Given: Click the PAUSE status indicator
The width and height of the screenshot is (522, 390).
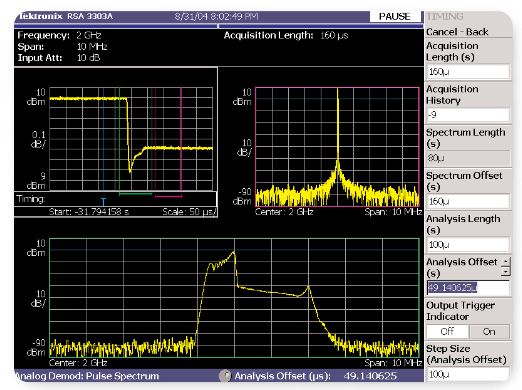Looking at the screenshot, I should [395, 16].
